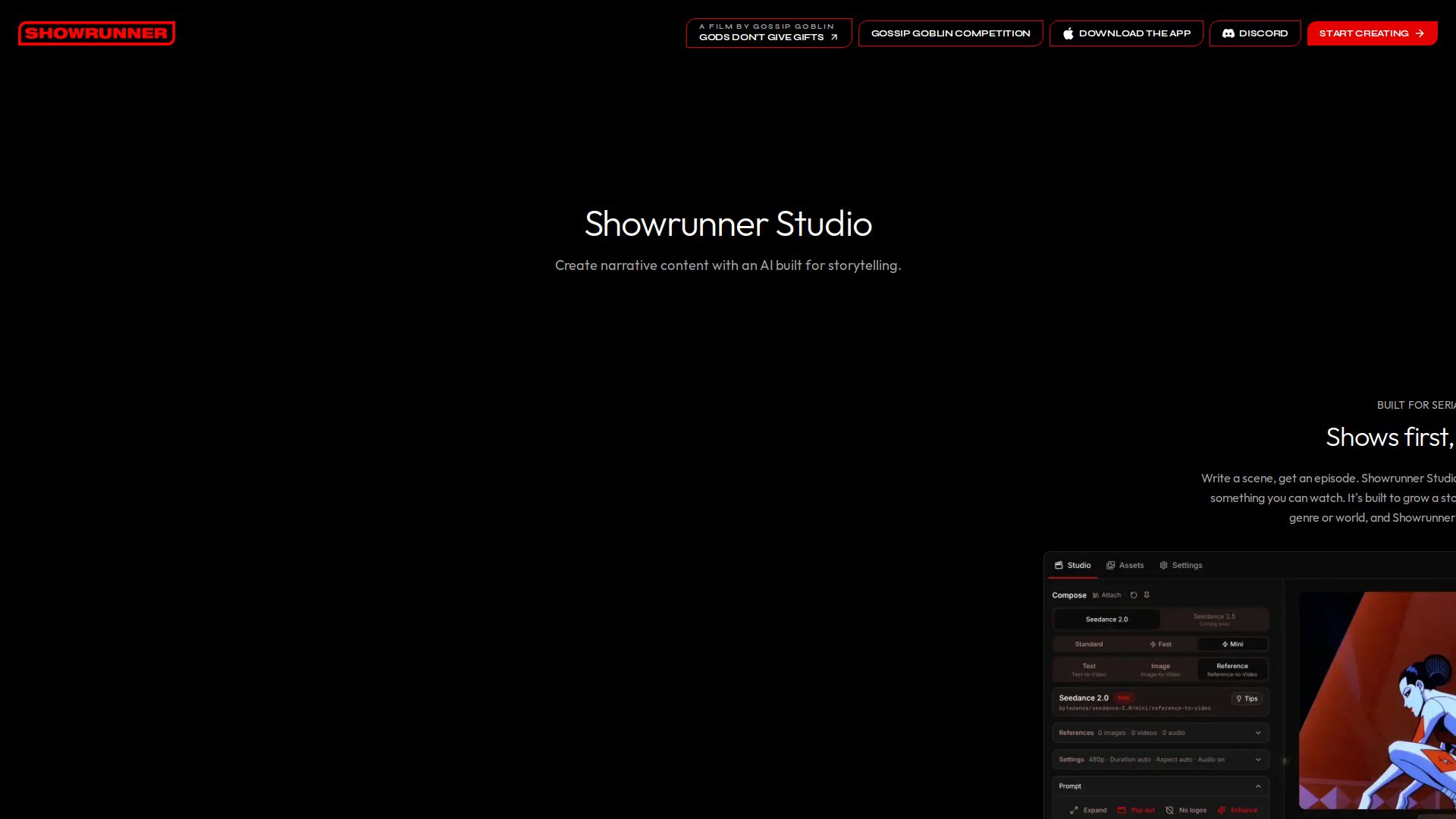Choose the Mini quality tier
Viewport: 1456px width, 819px height.
[1232, 644]
